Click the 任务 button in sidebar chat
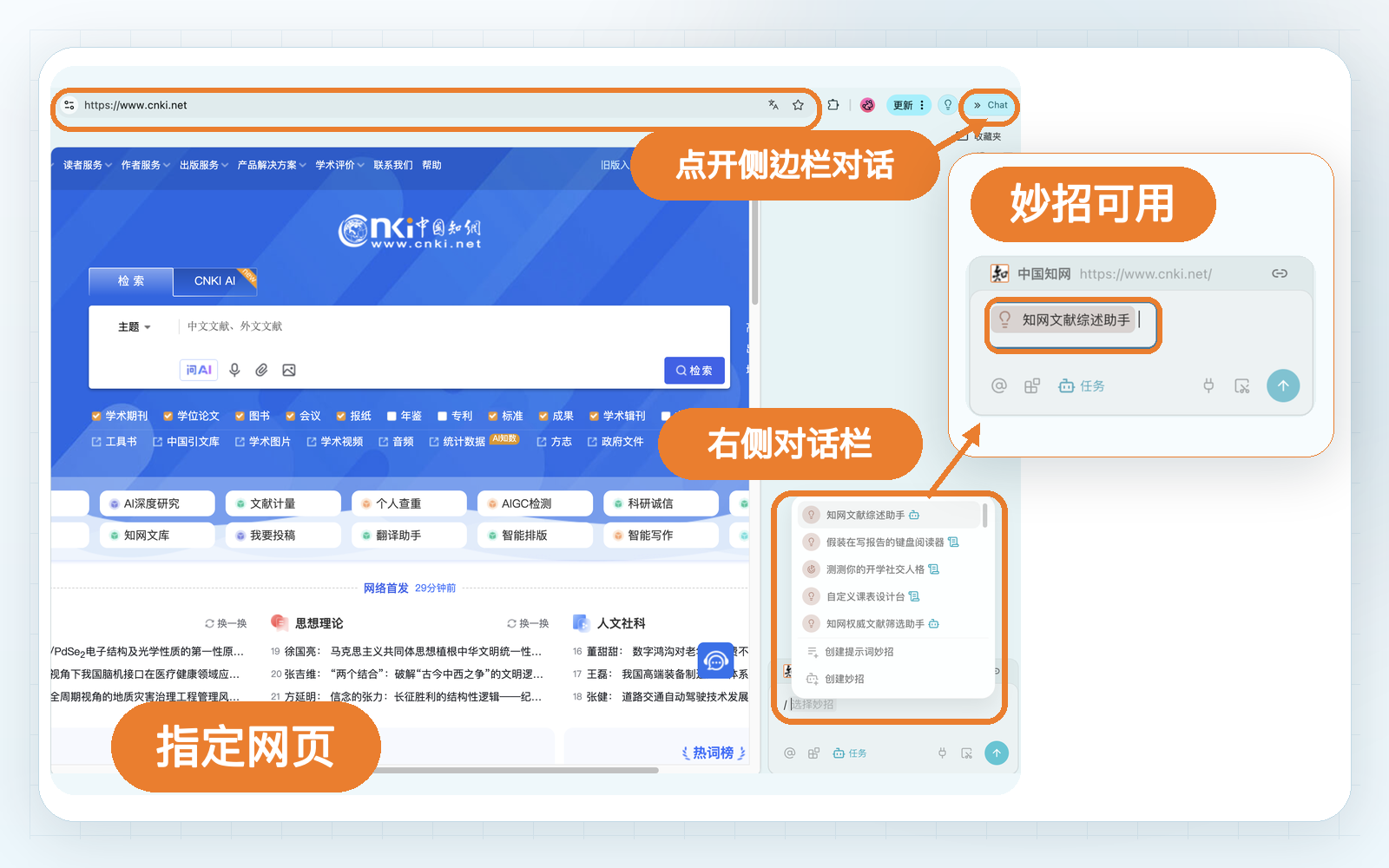1389x868 pixels. click(x=850, y=753)
